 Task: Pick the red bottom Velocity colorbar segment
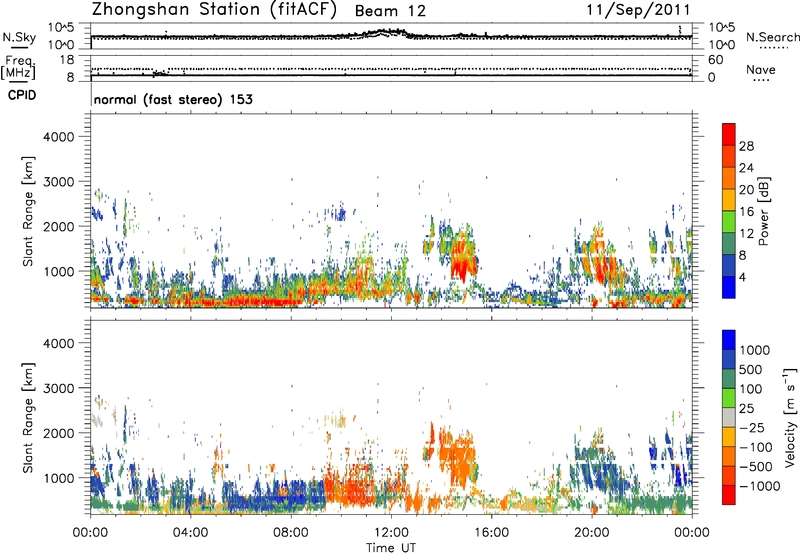(729, 495)
